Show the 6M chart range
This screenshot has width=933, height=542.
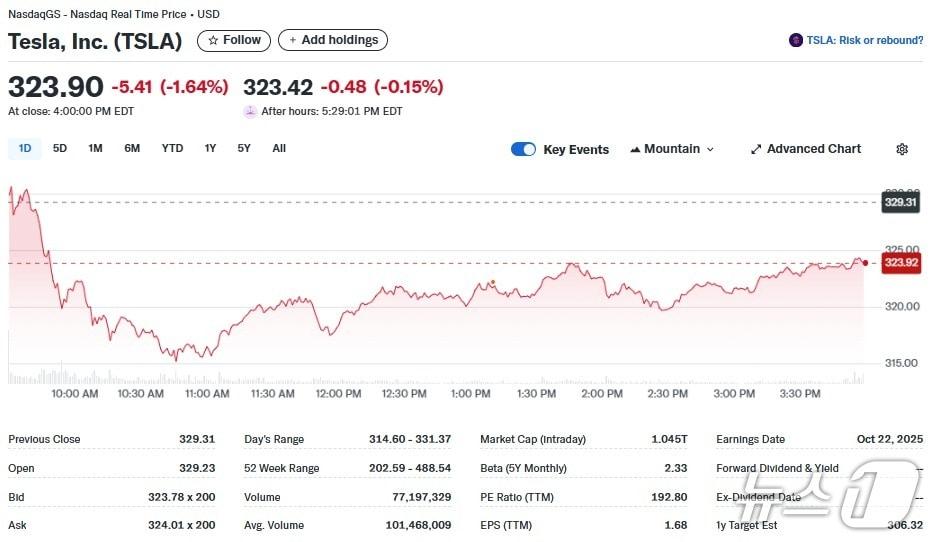pyautogui.click(x=132, y=148)
